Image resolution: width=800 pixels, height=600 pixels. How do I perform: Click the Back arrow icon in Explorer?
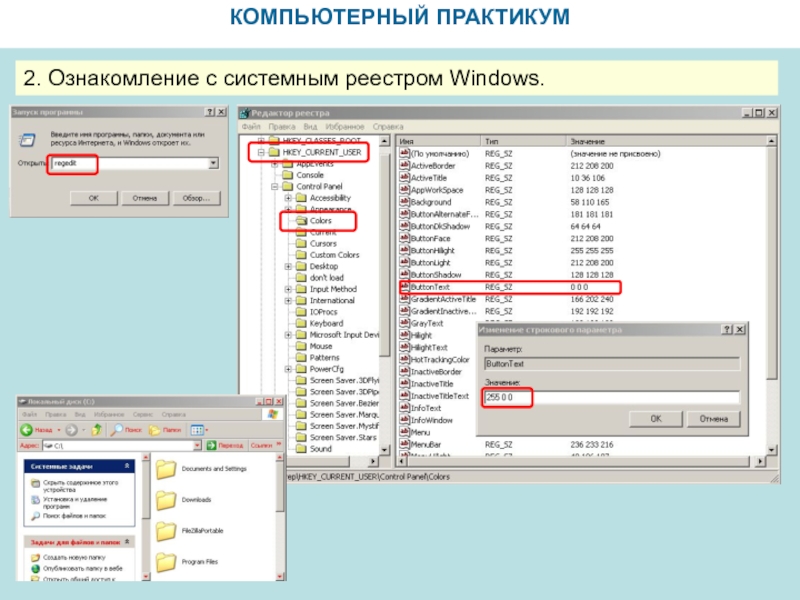tap(28, 429)
